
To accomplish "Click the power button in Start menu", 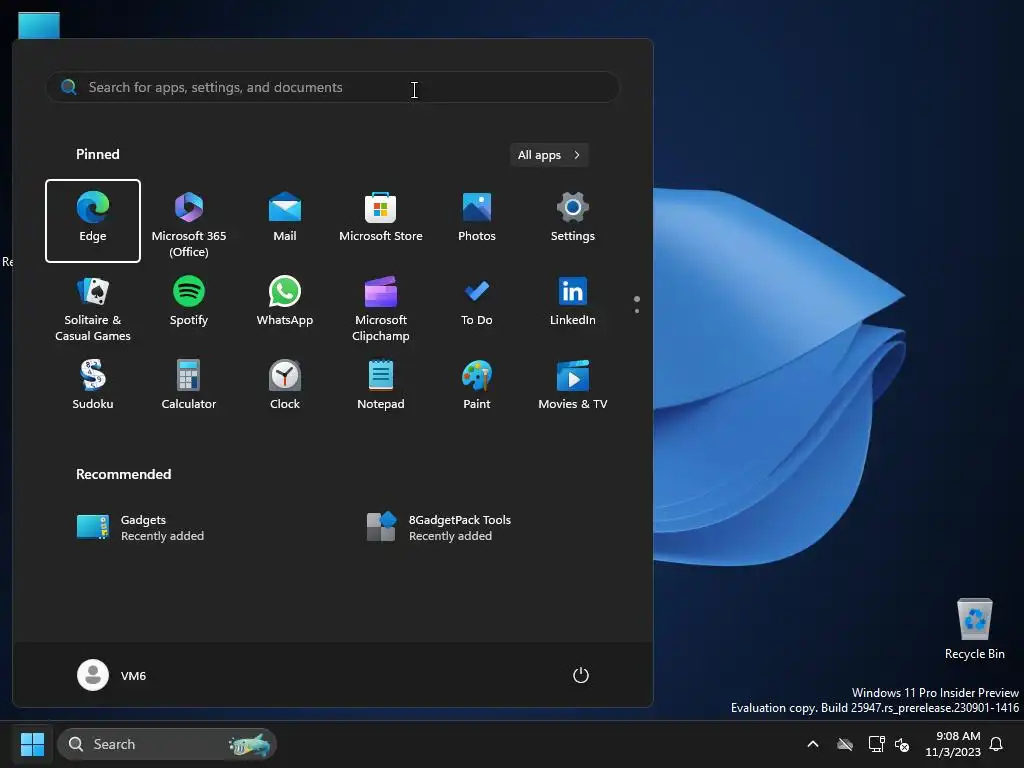I will tap(581, 675).
